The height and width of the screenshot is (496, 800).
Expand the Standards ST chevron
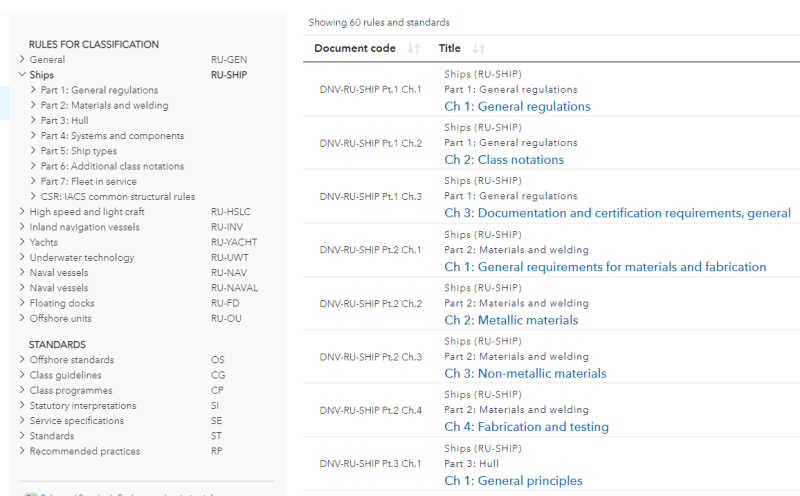(22, 435)
